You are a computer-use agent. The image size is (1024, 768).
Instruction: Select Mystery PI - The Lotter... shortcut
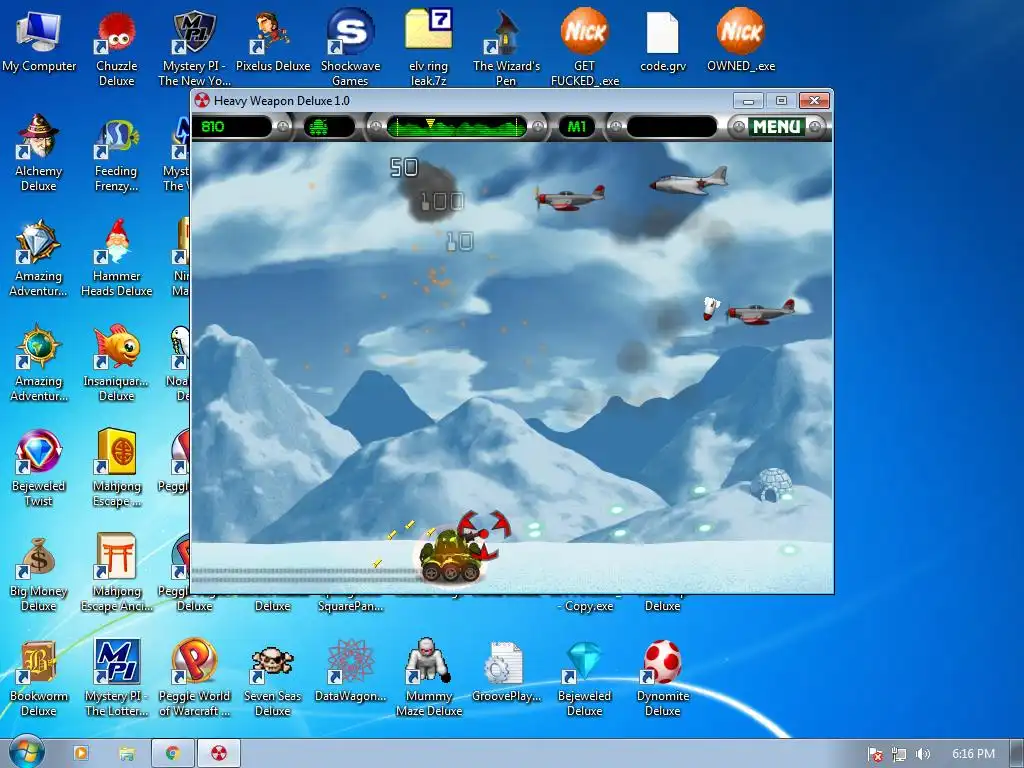coord(116,680)
